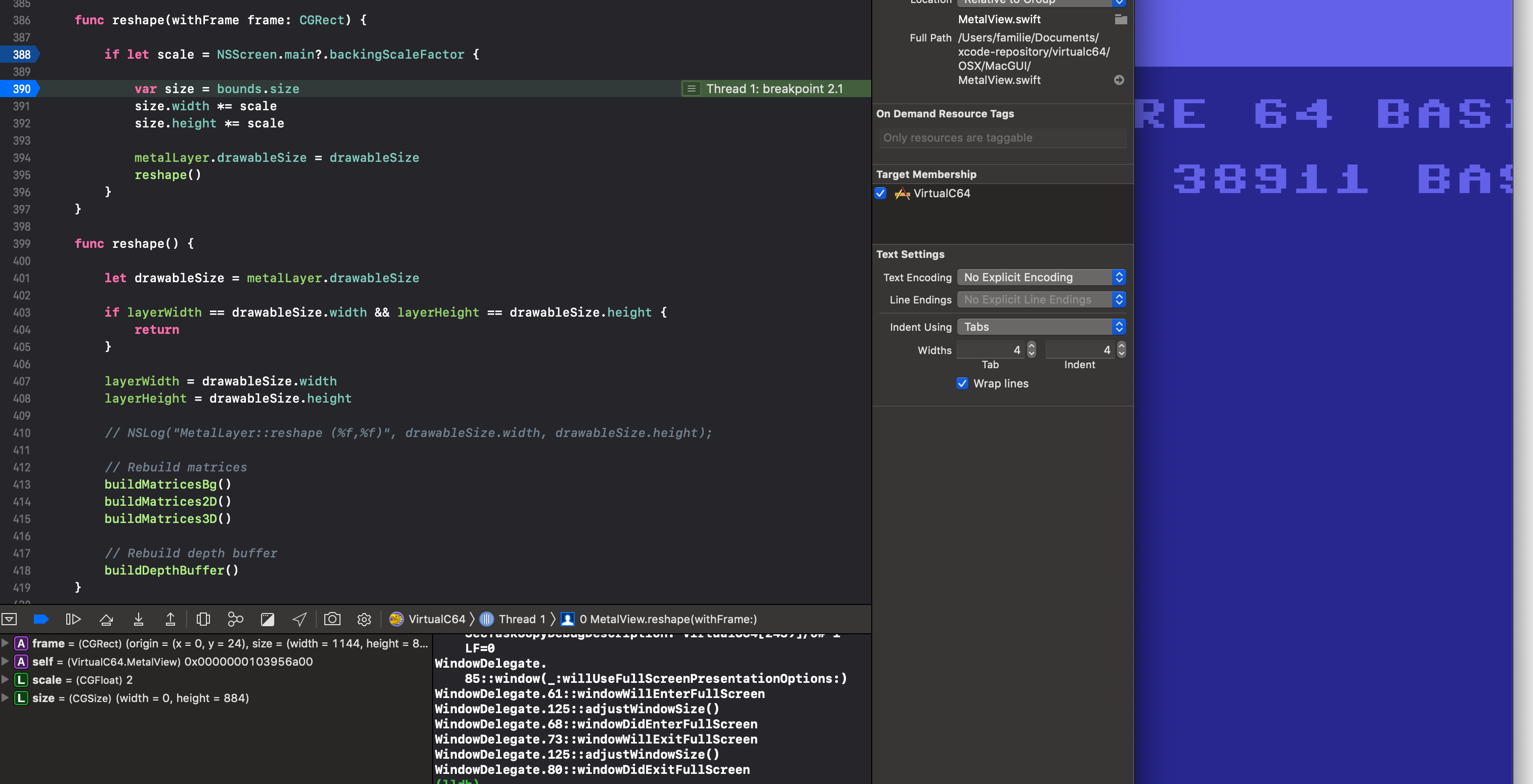This screenshot has height=784, width=1533.
Task: Open the Text Encoding dropdown
Action: click(1041, 277)
